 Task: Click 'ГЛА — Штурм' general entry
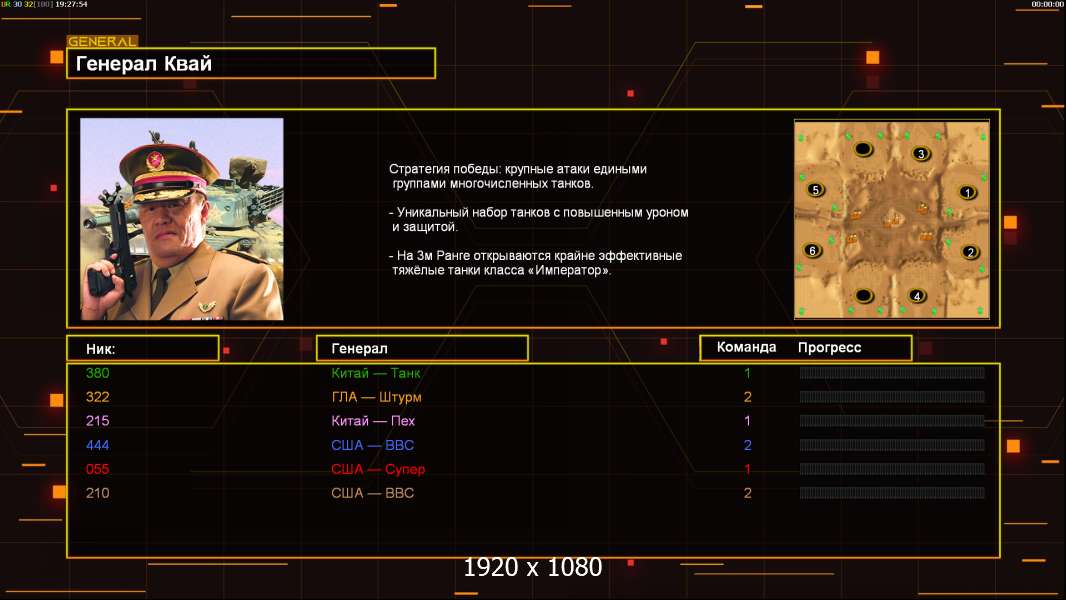point(376,397)
